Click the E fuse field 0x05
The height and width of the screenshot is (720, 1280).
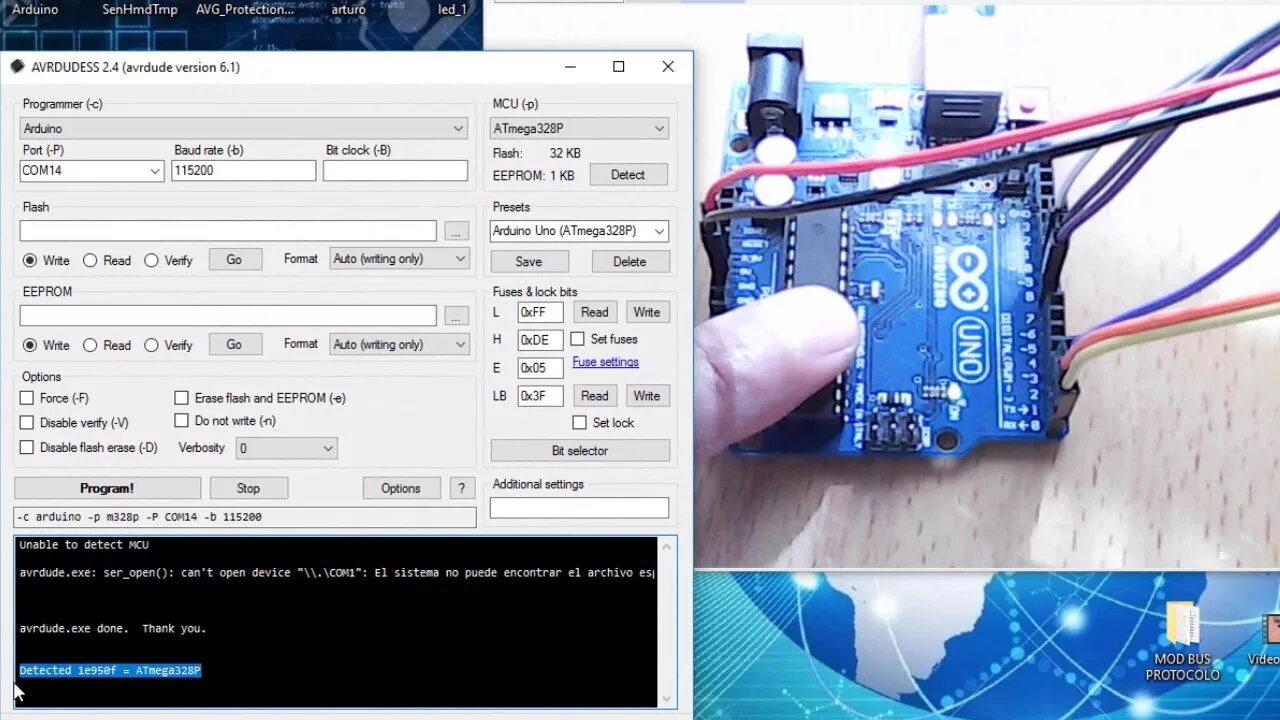[x=540, y=368]
